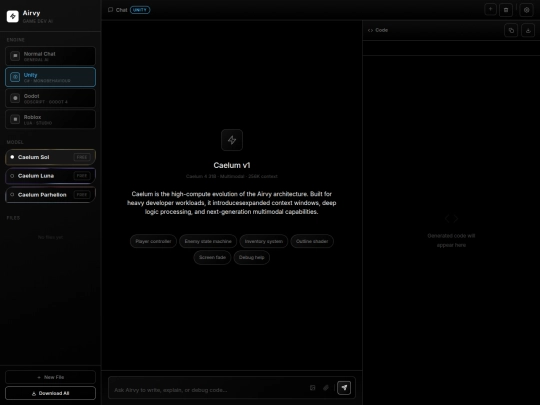Click the 'Generated code will appear here' text
Viewport: 540px width, 405px height.
[x=451, y=240]
